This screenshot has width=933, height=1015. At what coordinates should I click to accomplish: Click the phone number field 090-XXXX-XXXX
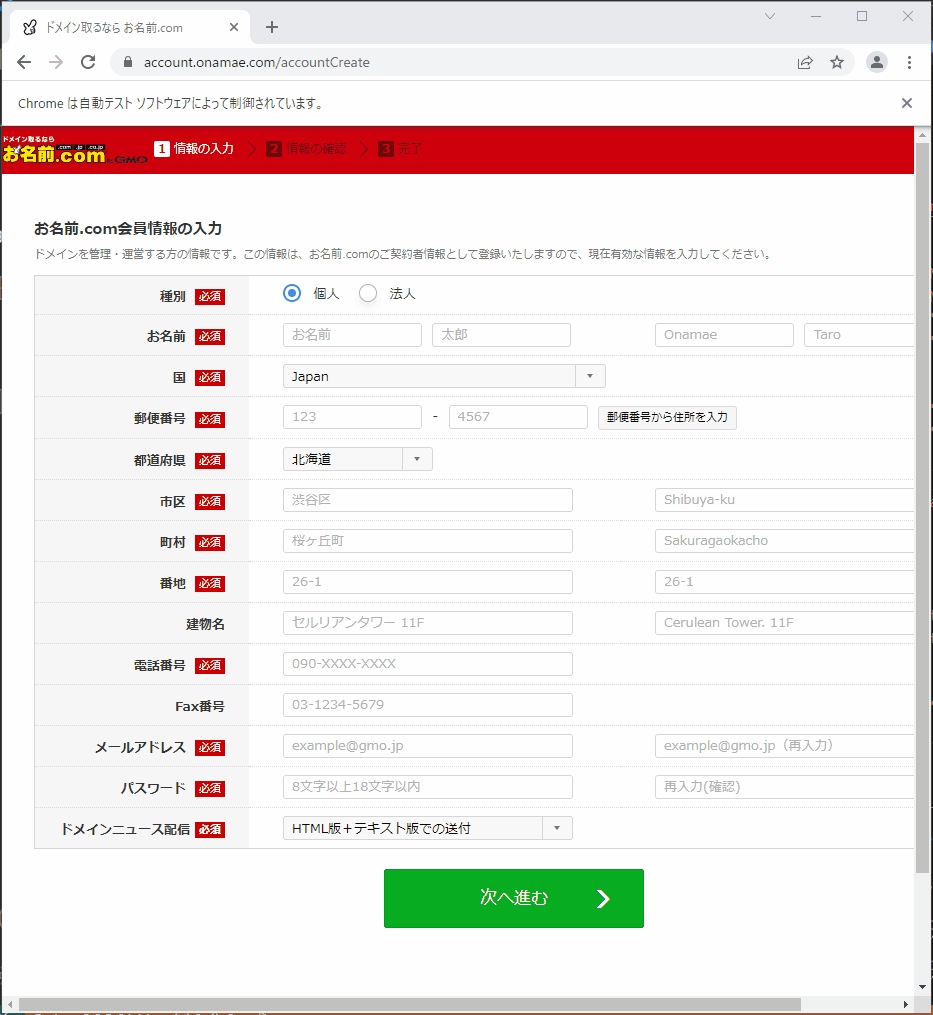tap(427, 664)
